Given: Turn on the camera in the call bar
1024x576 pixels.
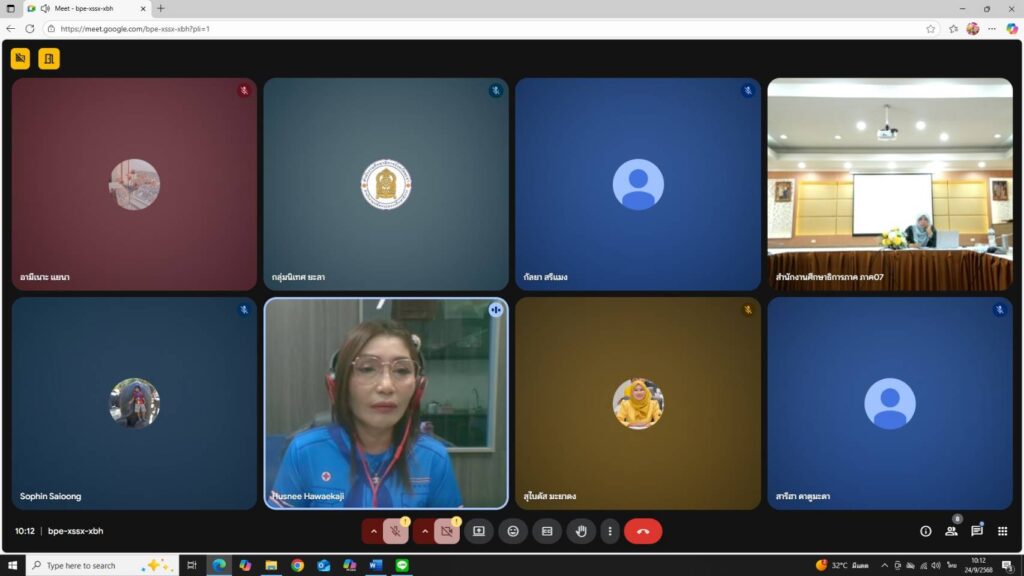Looking at the screenshot, I should click(447, 531).
